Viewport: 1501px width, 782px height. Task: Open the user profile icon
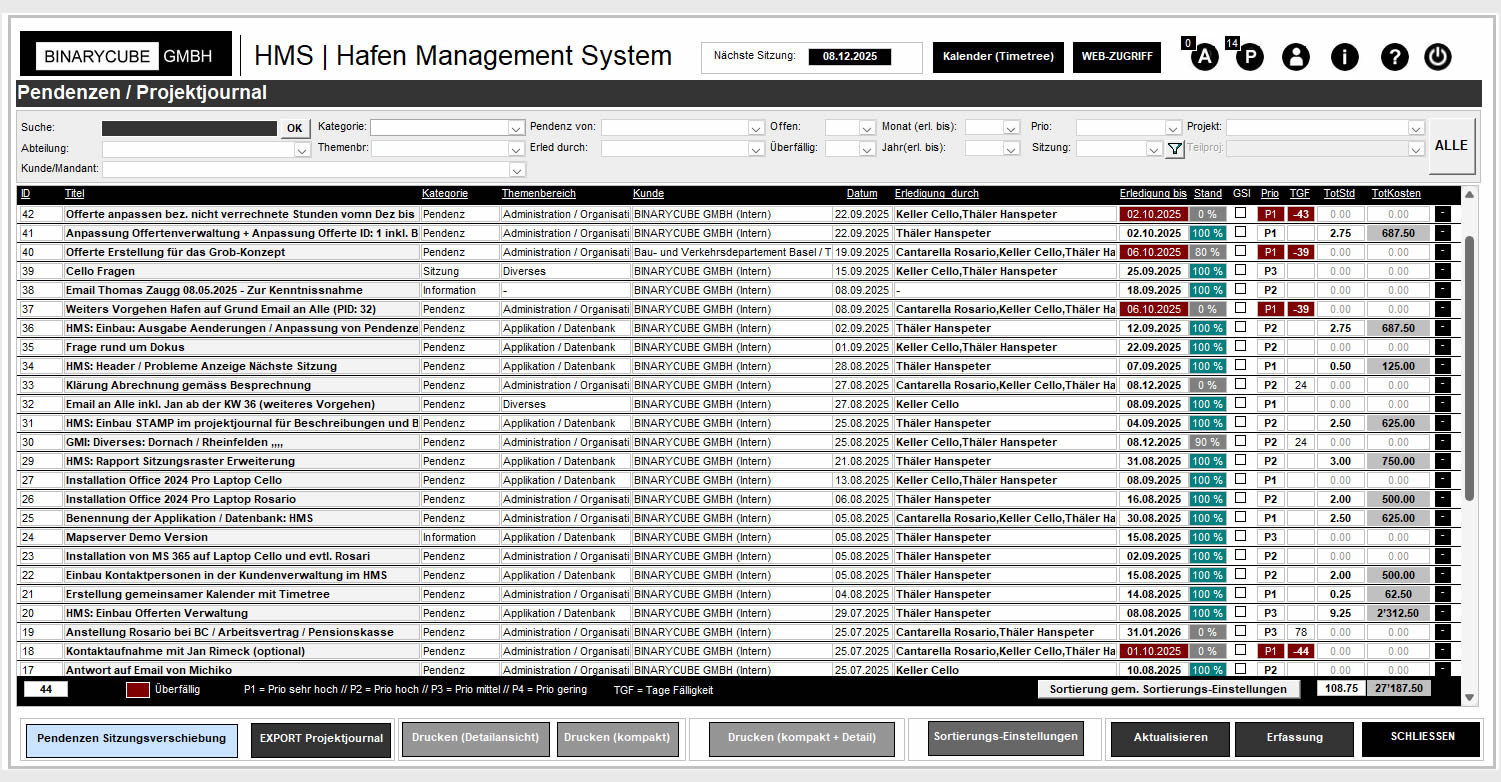click(1296, 57)
